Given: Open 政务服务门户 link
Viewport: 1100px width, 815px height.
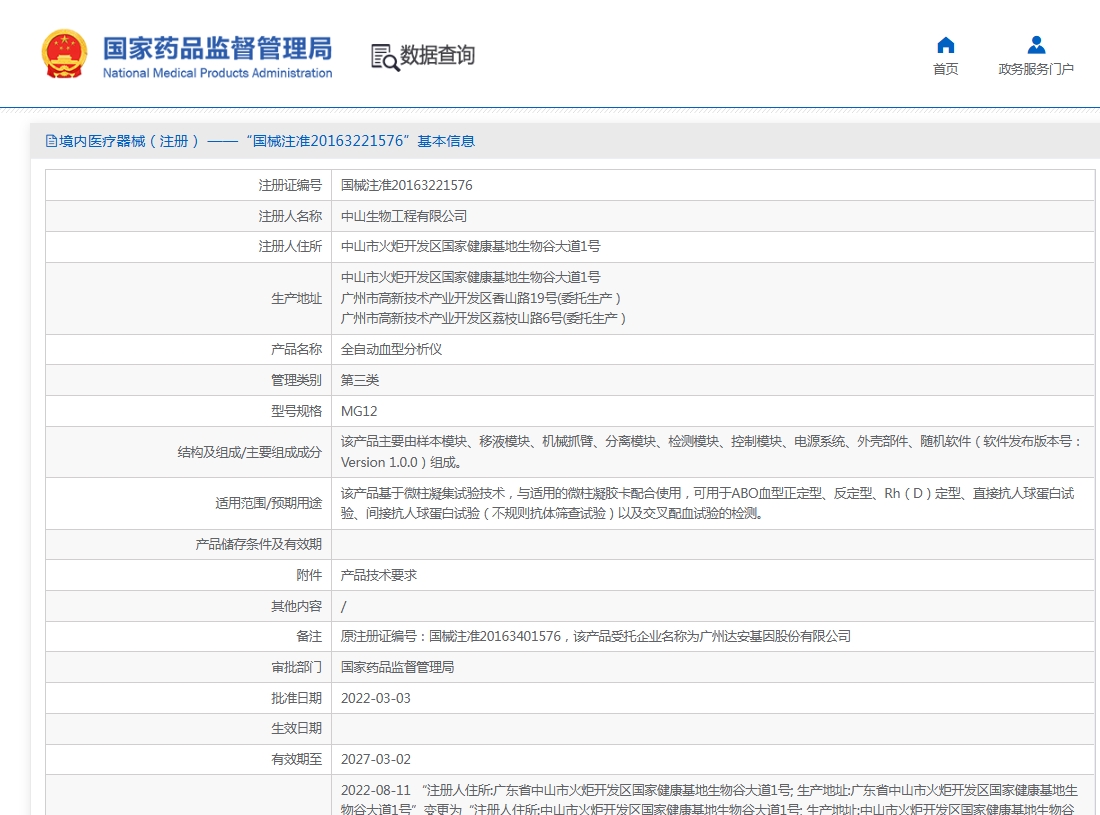Looking at the screenshot, I should click(x=1036, y=69).
